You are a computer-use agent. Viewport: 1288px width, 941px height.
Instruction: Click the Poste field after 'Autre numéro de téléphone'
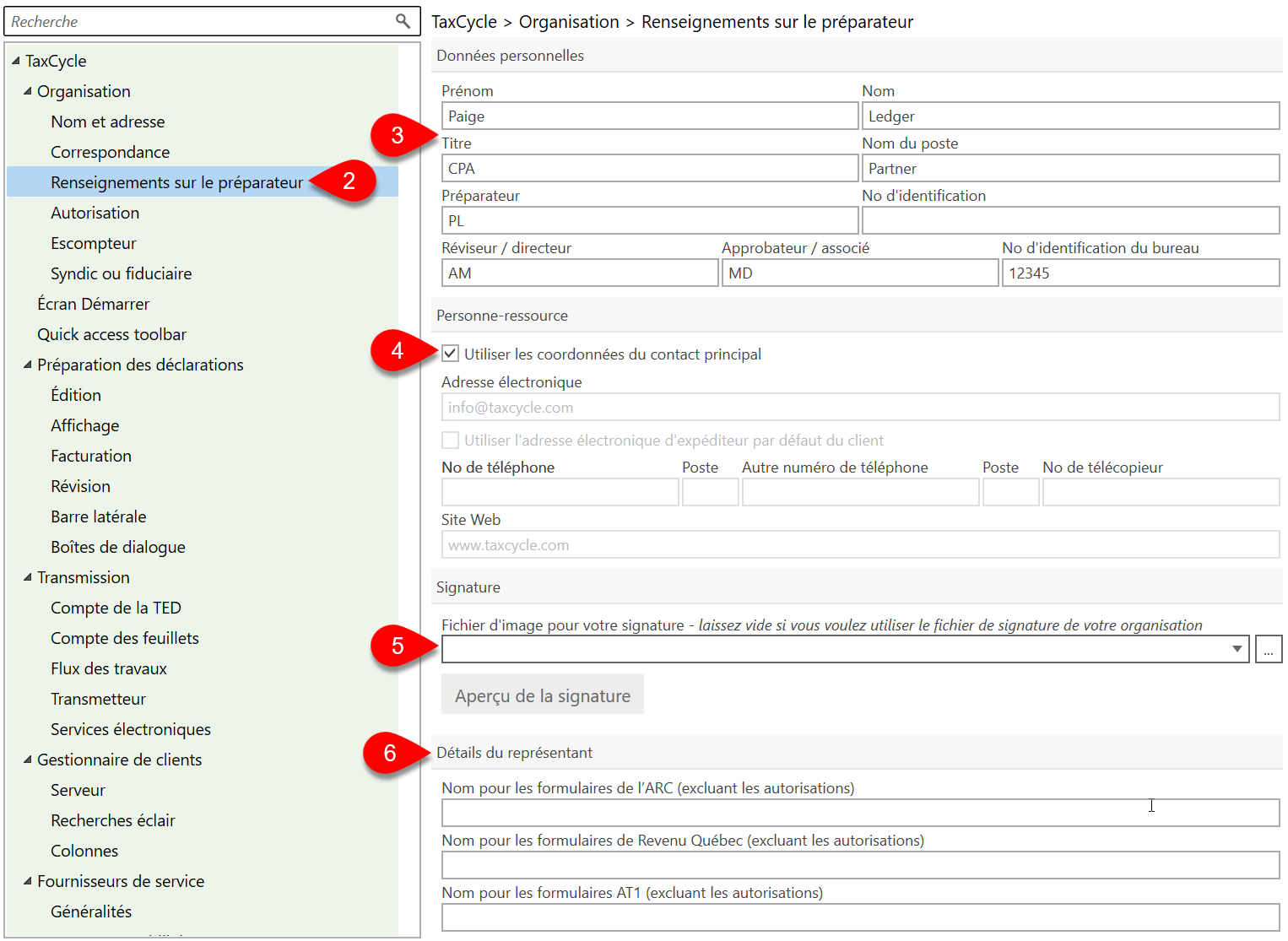[x=1011, y=492]
